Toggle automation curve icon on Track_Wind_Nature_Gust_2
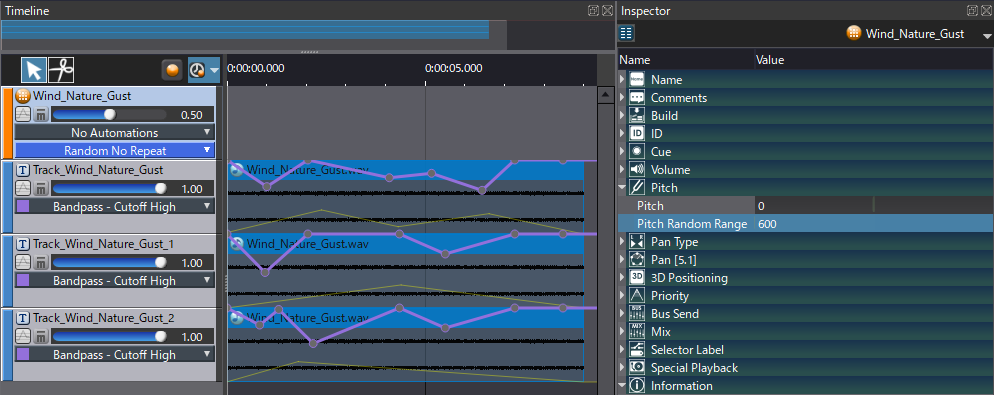Viewport: 994px width, 395px height. click(23, 336)
